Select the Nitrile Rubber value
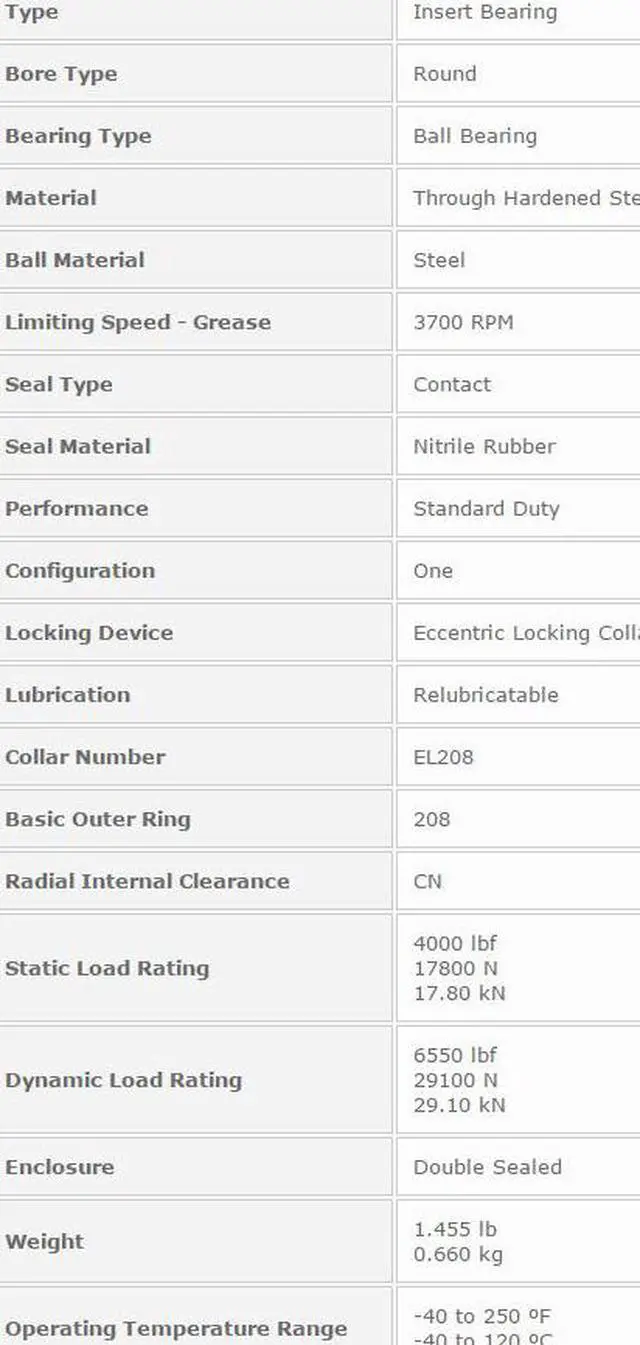 coord(484,446)
